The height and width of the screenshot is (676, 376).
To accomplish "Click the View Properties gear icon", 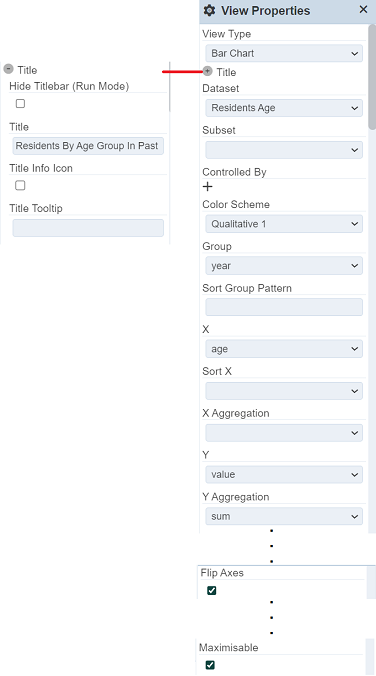I will [x=209, y=10].
